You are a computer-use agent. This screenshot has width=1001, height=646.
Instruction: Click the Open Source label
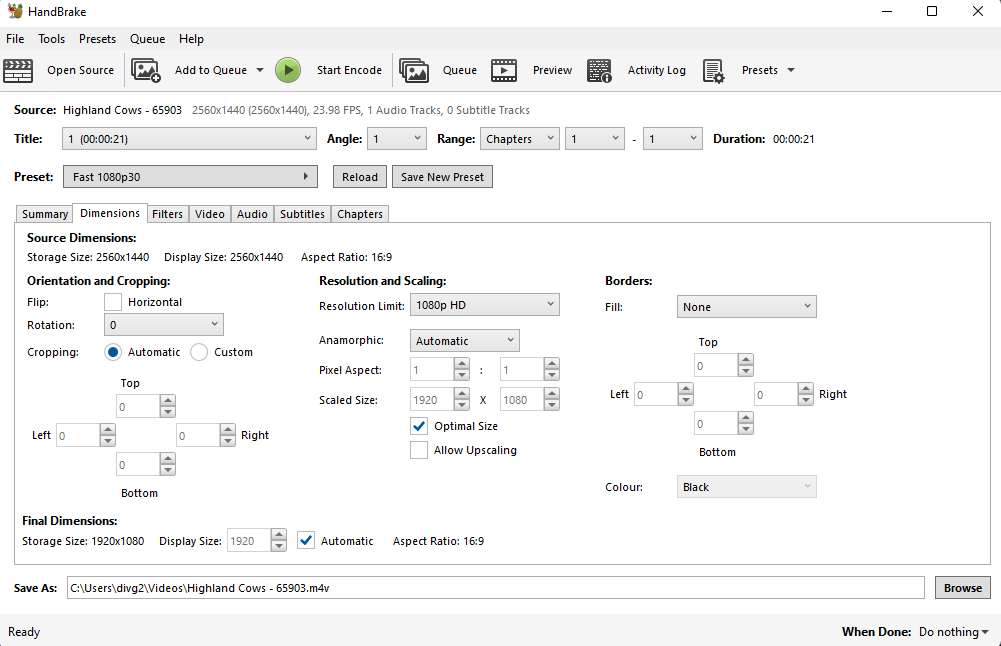80,70
